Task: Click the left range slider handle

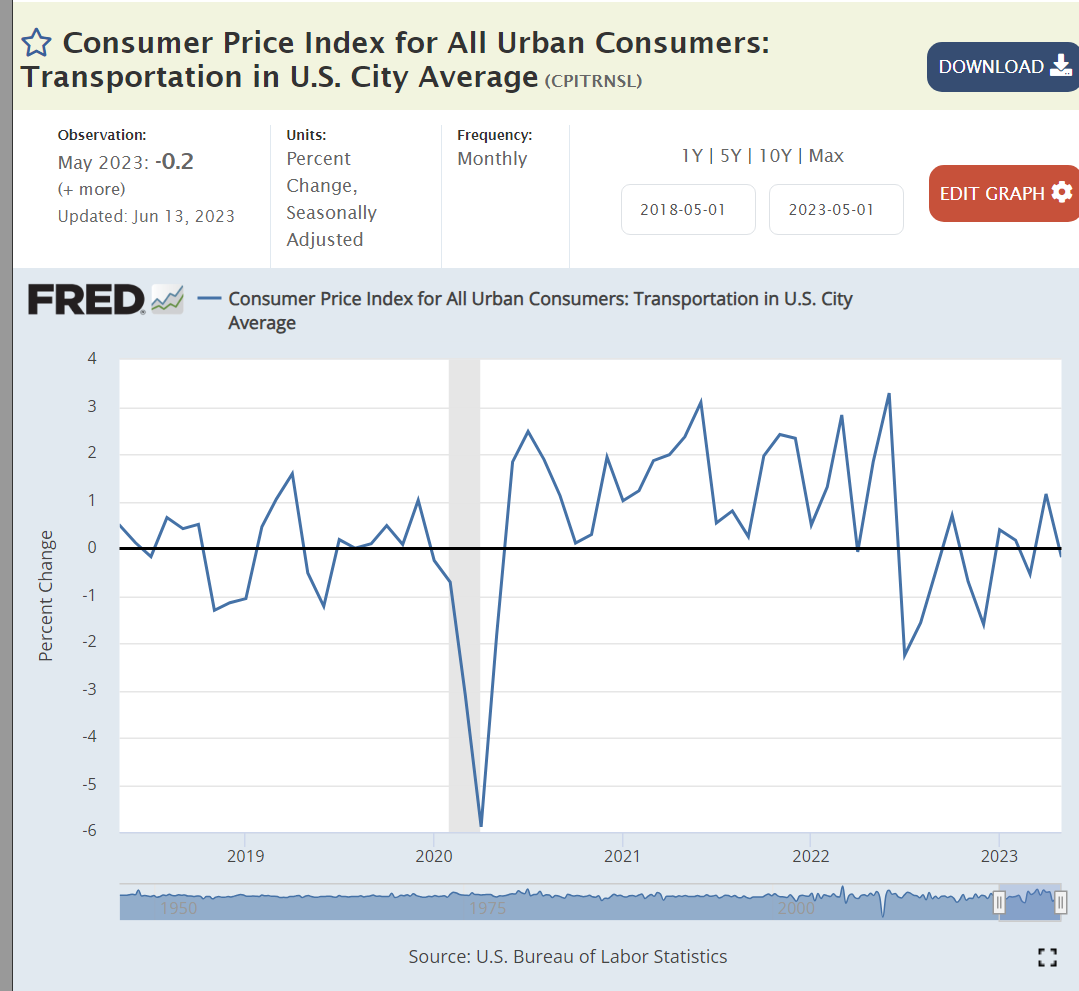Action: [x=998, y=903]
